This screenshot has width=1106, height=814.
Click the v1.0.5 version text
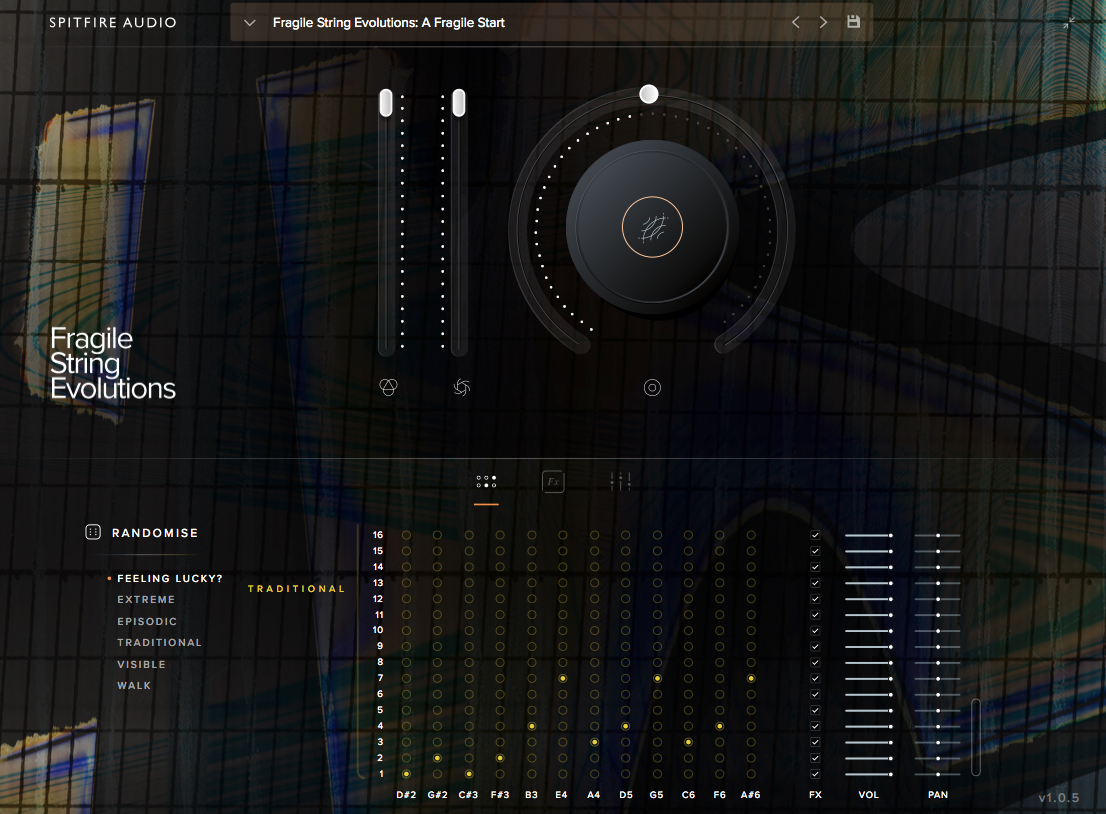(x=1059, y=798)
